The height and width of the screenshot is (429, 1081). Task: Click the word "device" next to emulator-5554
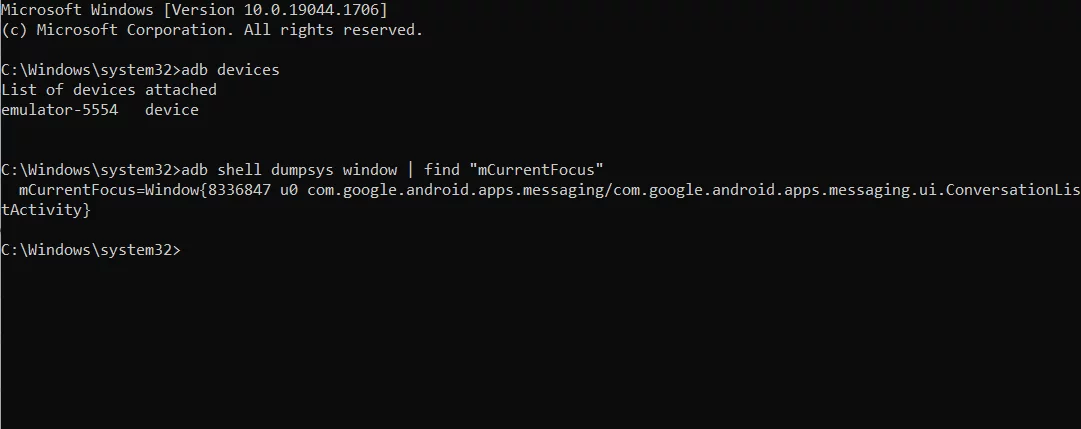point(172,110)
